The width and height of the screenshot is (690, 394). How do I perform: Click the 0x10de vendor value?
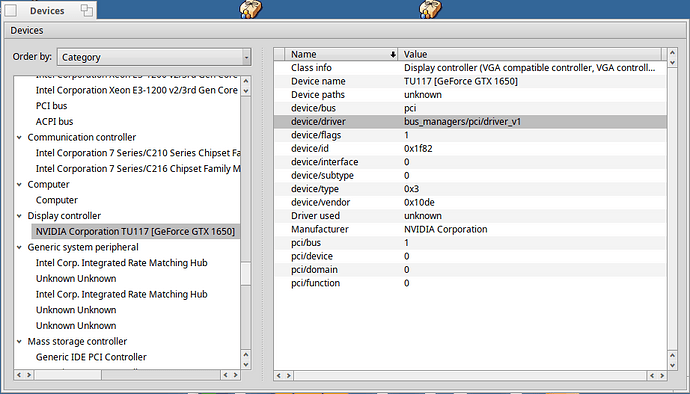[x=419, y=203]
